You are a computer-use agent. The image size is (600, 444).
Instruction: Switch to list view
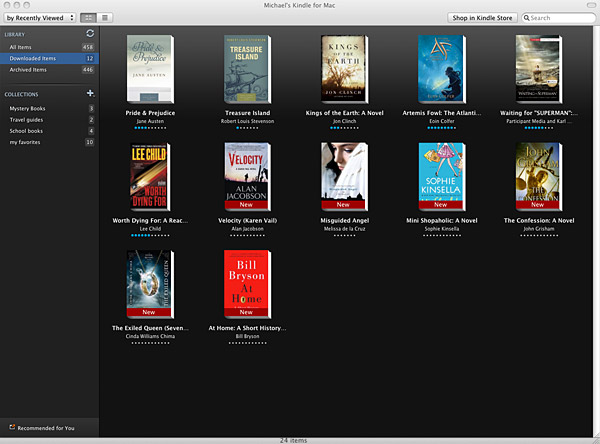pyautogui.click(x=105, y=18)
